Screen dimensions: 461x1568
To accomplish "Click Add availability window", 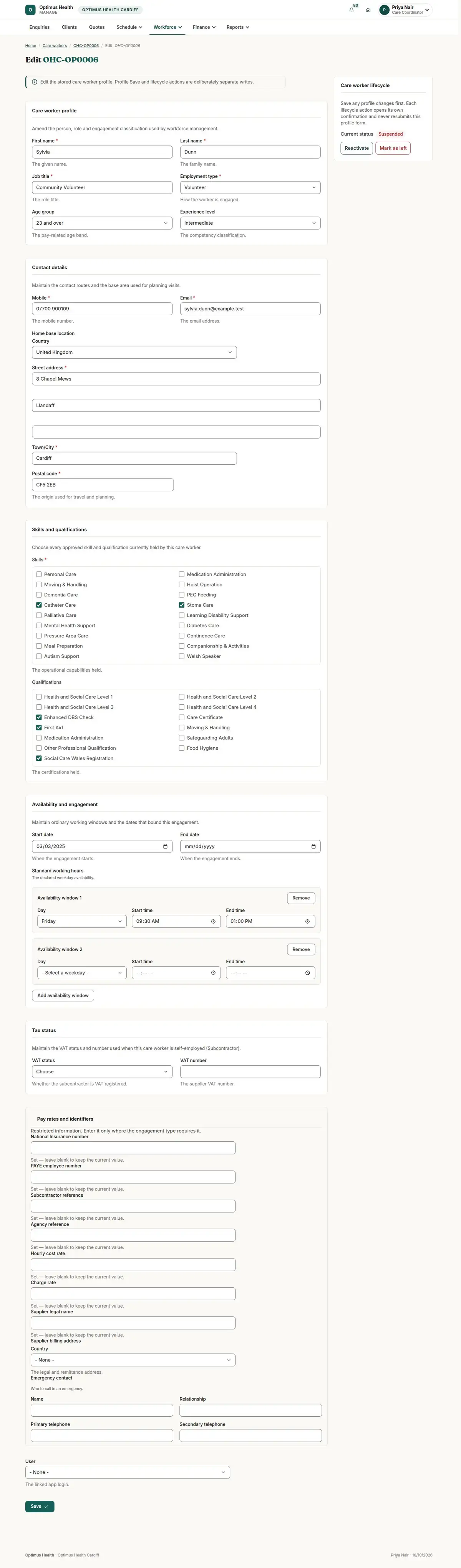I will click(x=63, y=995).
